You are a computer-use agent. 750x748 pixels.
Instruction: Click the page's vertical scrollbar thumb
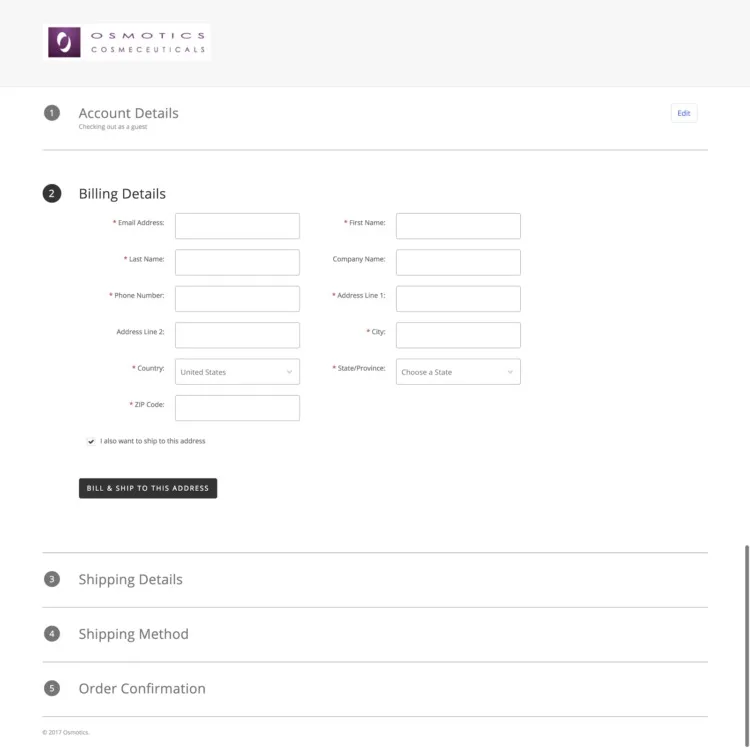click(x=747, y=646)
